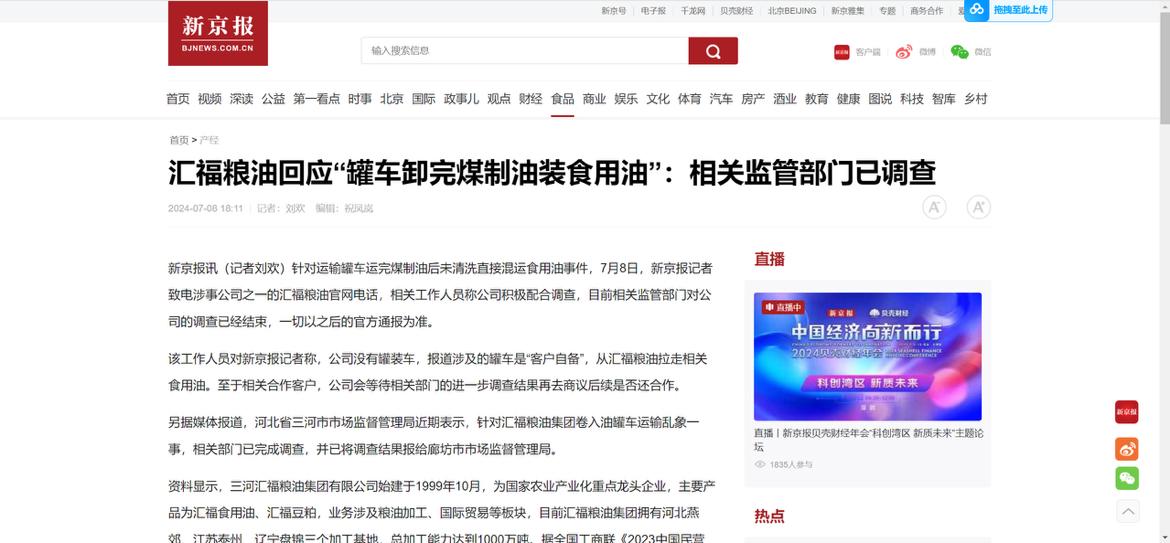1170x543 pixels.
Task: Click the 首页 breadcrumb link
Action: click(x=178, y=140)
